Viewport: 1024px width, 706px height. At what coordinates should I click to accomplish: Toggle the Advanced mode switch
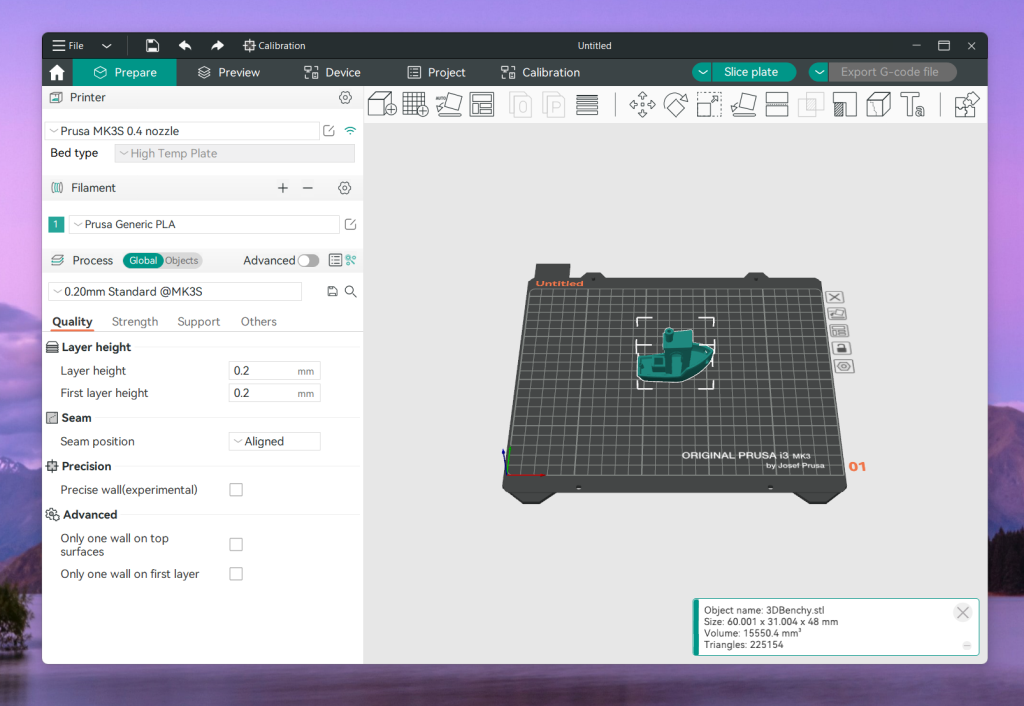[x=308, y=260]
